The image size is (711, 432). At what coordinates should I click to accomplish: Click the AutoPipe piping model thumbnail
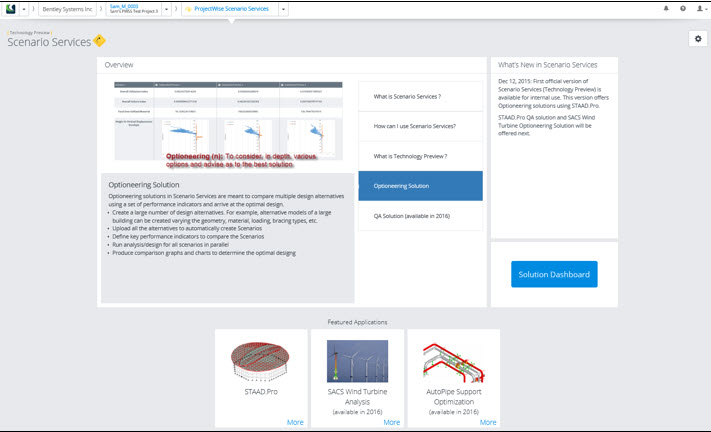click(x=453, y=361)
